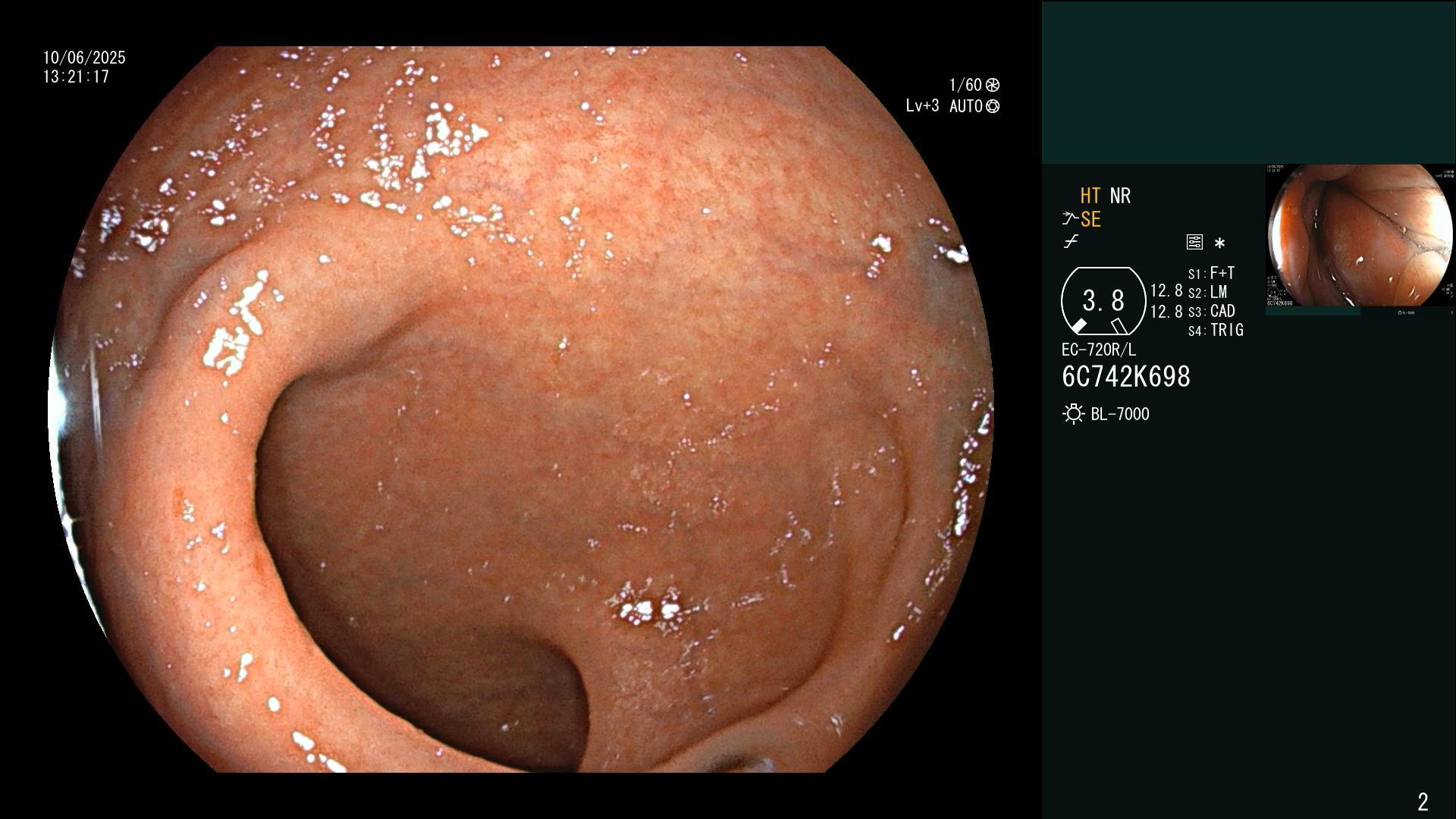Click the image settings sliders icon
1456x819 pixels.
point(1194,243)
